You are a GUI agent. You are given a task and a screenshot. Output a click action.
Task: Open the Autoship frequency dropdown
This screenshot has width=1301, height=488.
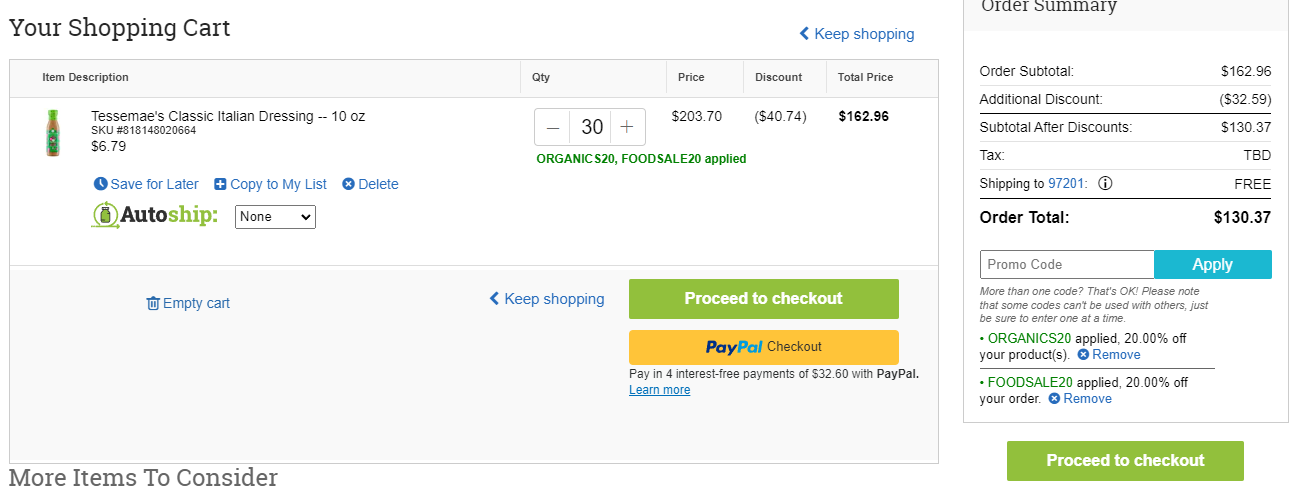(275, 217)
